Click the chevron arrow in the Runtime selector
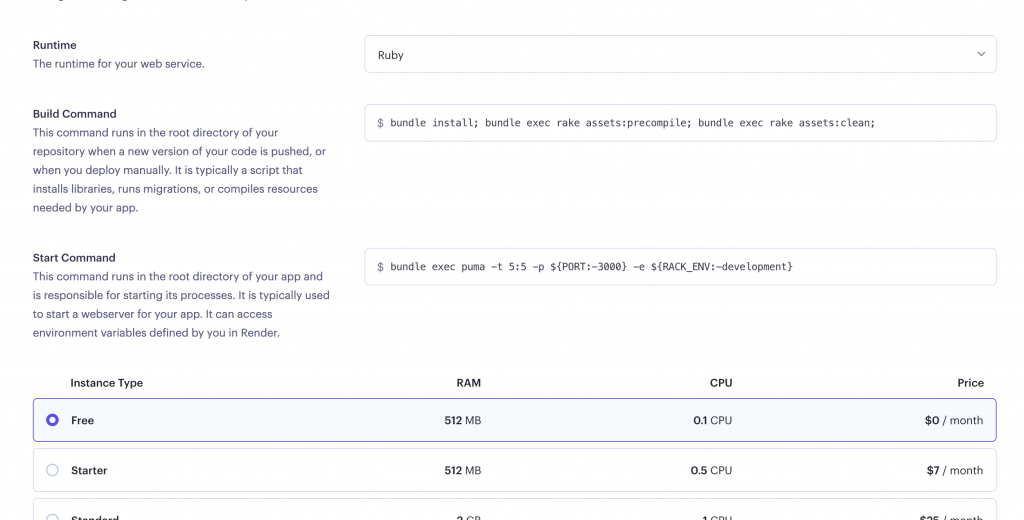The image size is (1024, 520). point(980,55)
